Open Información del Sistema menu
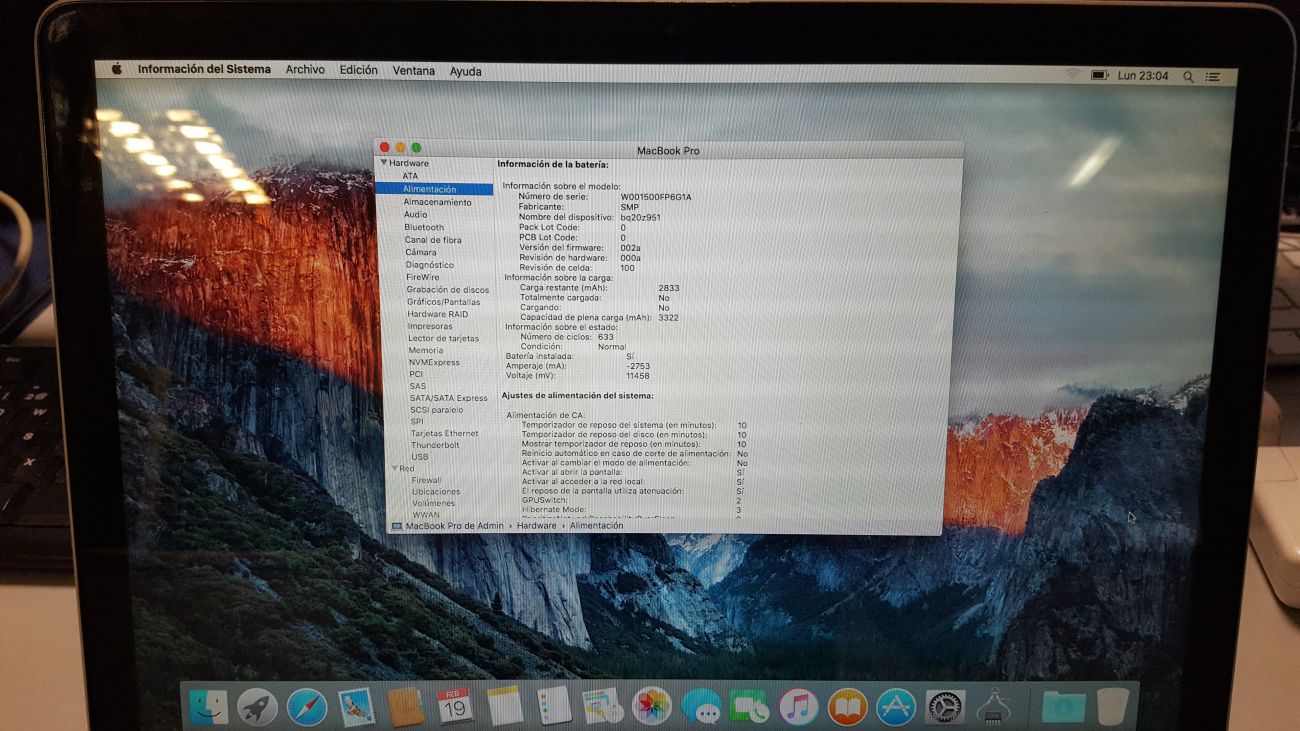The height and width of the screenshot is (731, 1300). point(204,69)
